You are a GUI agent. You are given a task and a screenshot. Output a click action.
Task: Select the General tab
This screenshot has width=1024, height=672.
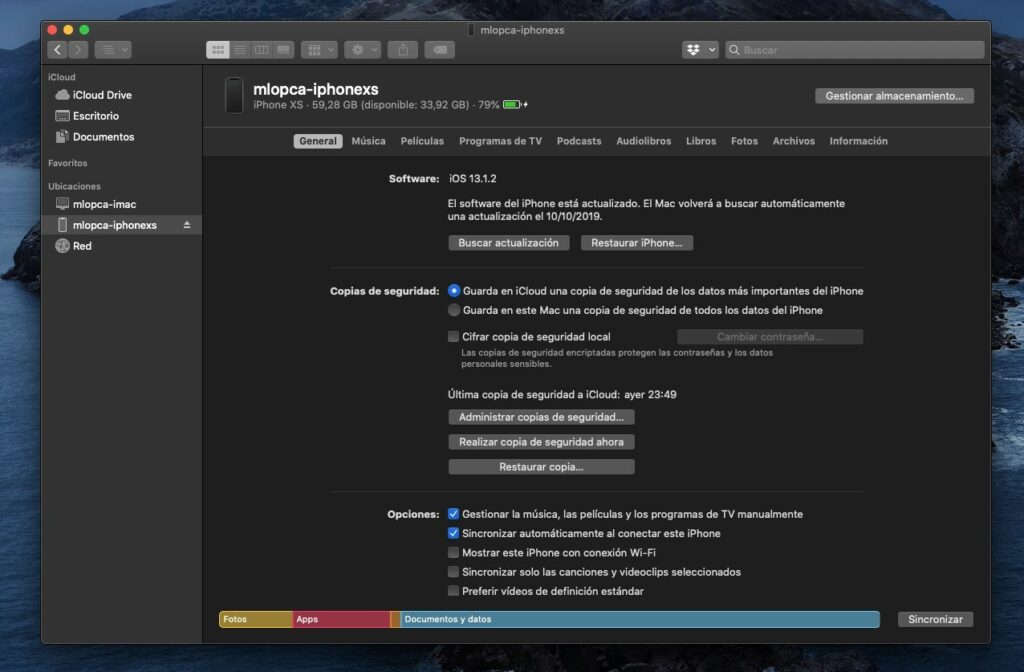(x=318, y=141)
